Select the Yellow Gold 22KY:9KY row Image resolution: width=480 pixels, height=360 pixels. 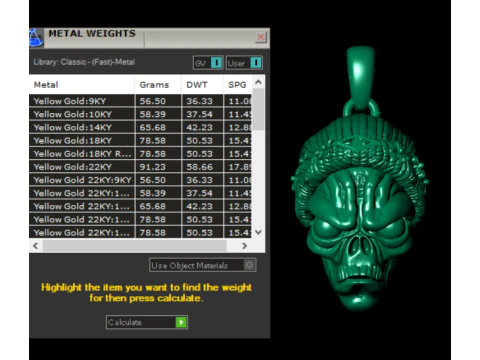[x=140, y=180]
